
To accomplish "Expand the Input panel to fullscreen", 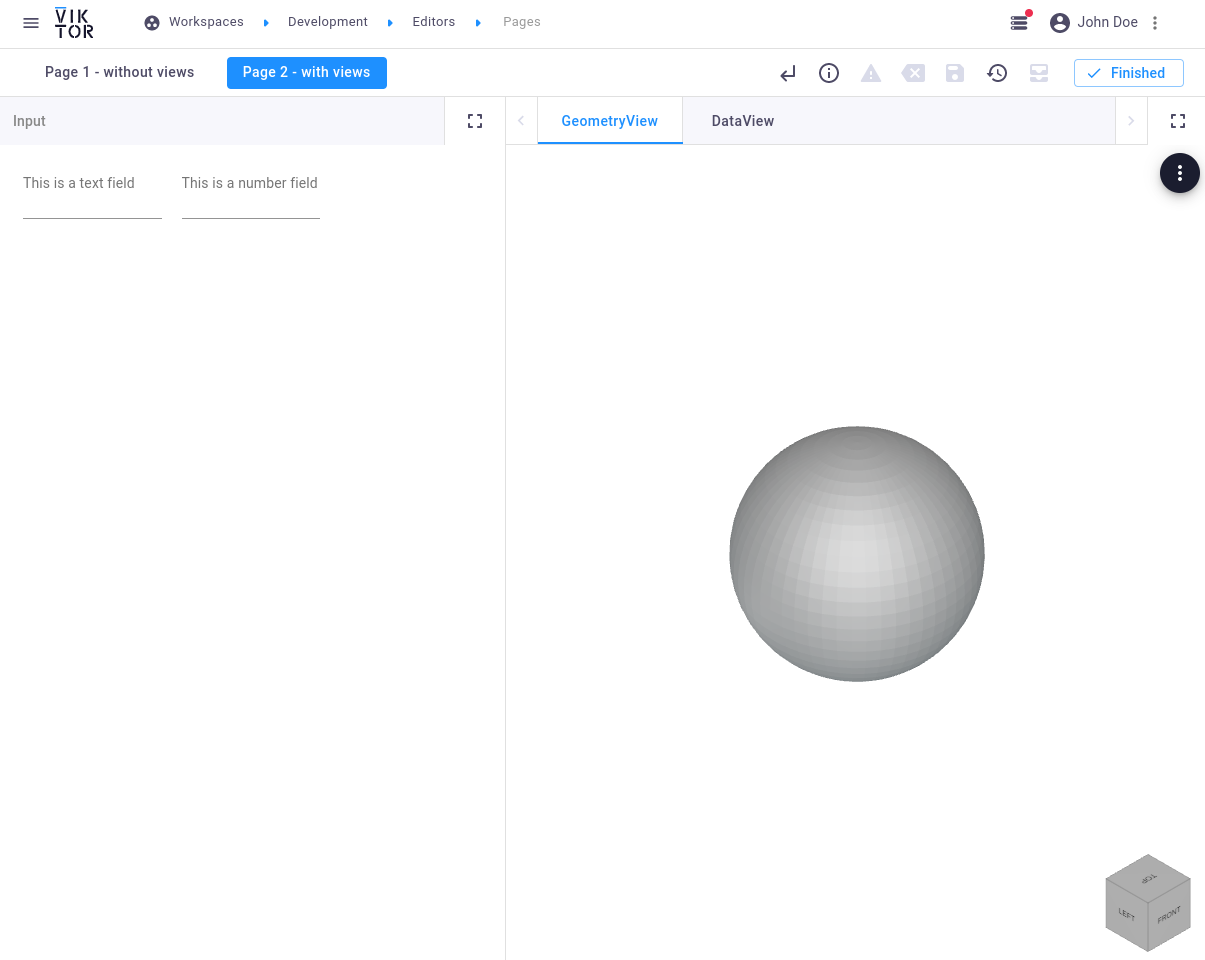I will tap(475, 121).
